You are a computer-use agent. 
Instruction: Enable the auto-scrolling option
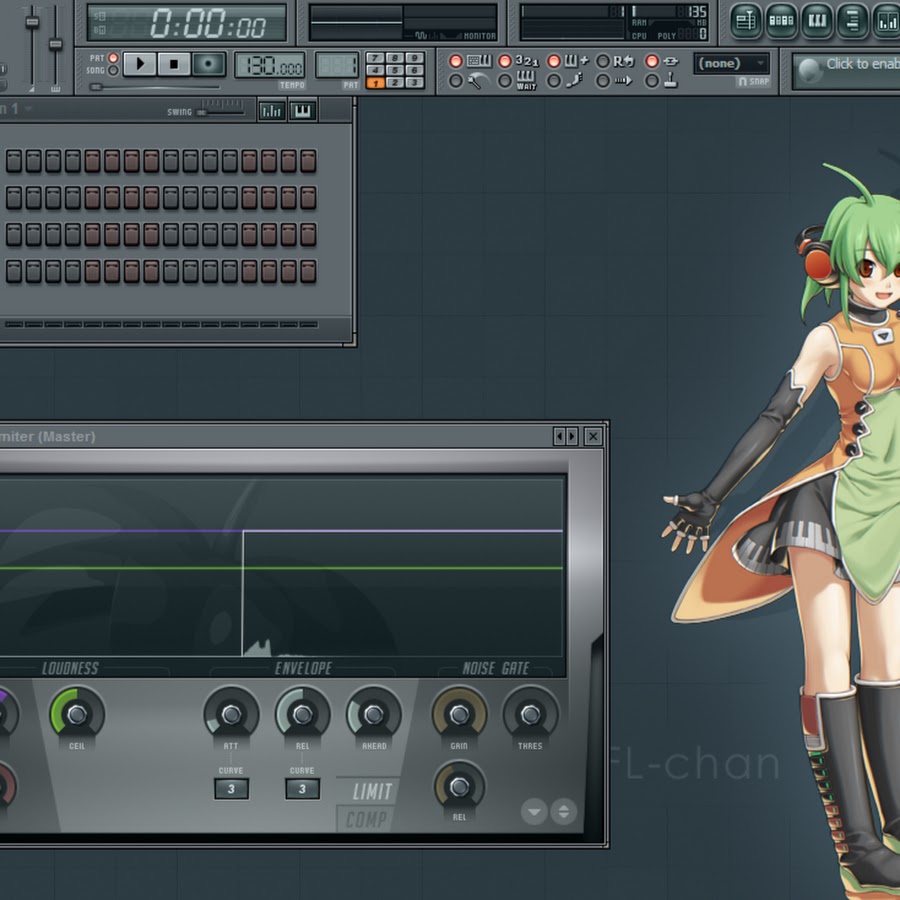click(603, 81)
